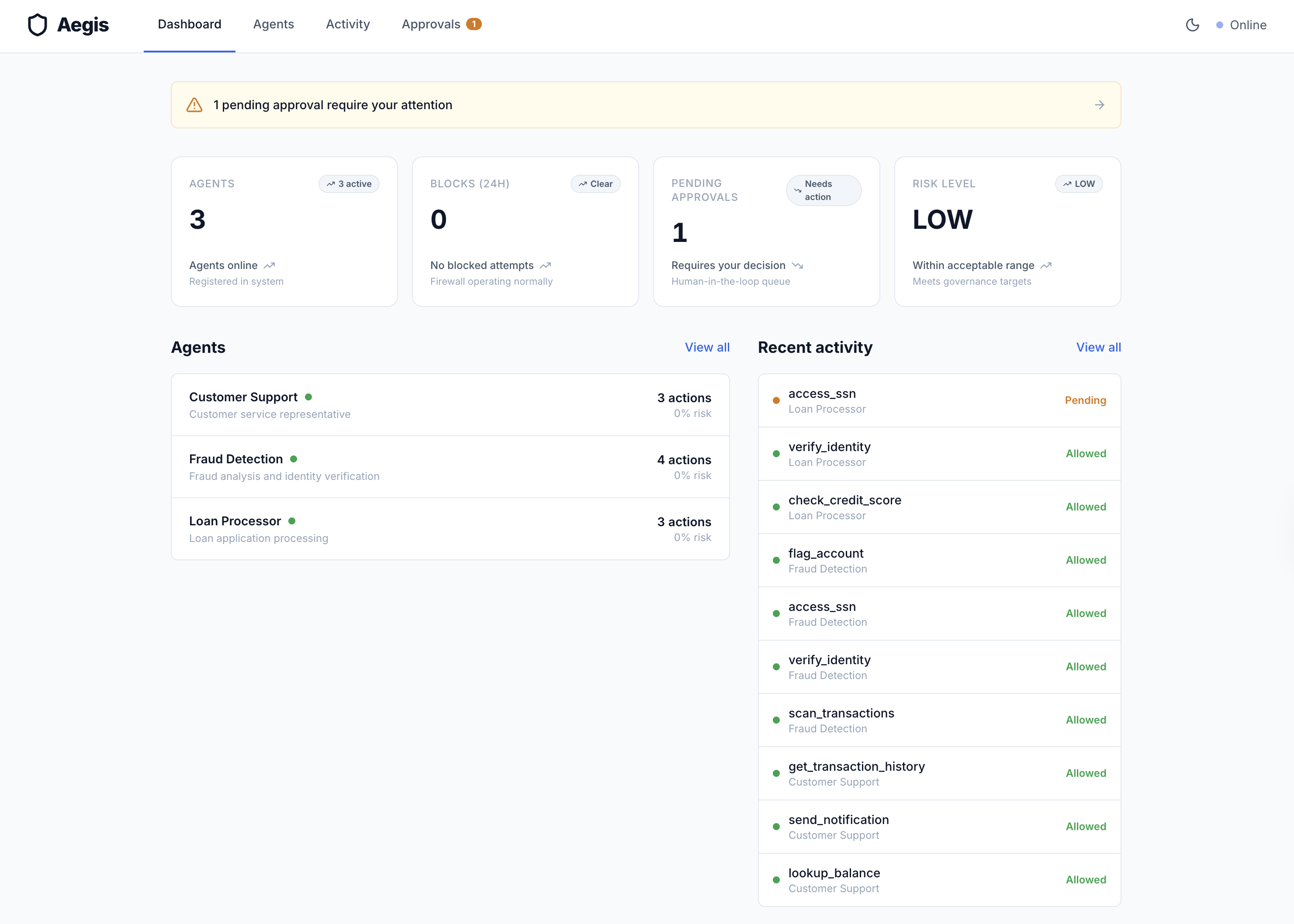Click the trend arrow next to Requires your decision
This screenshot has width=1294, height=924.
(x=797, y=265)
